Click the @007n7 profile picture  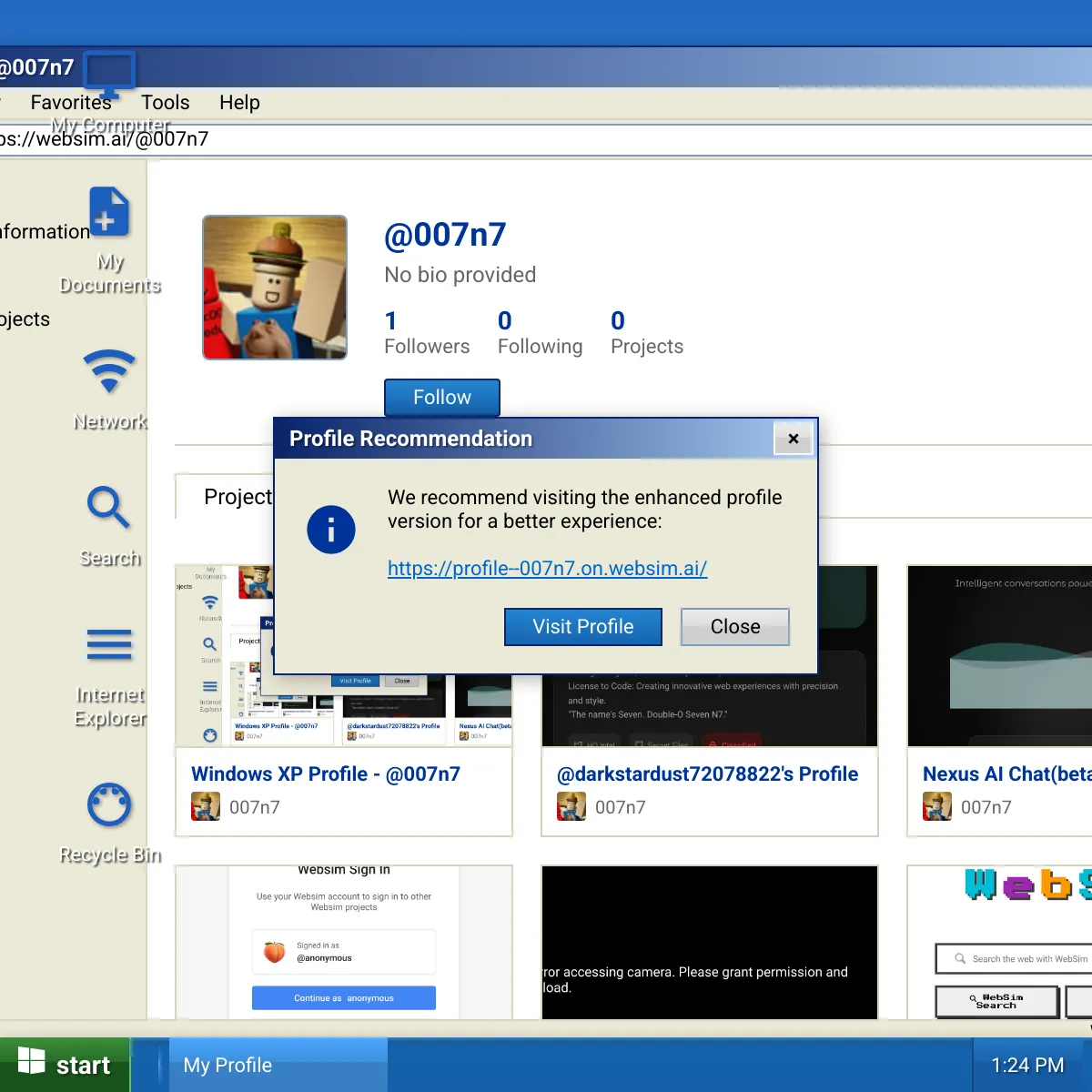[x=275, y=288]
